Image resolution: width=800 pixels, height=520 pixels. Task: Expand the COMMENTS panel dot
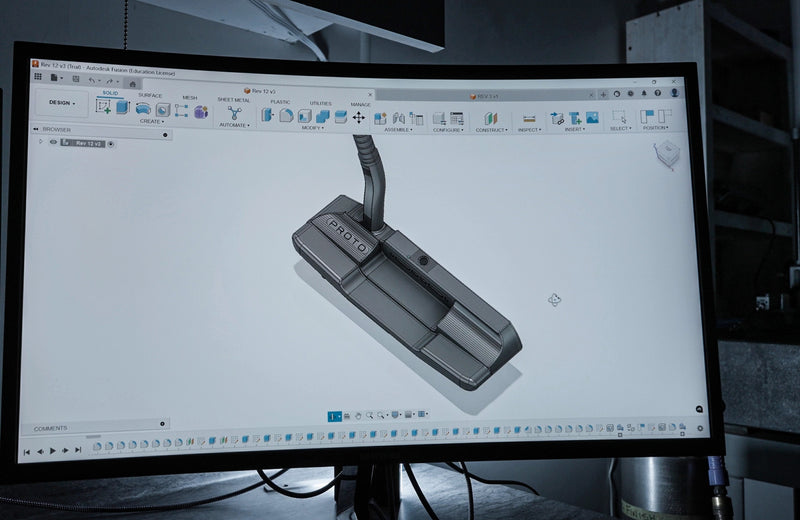pos(162,424)
